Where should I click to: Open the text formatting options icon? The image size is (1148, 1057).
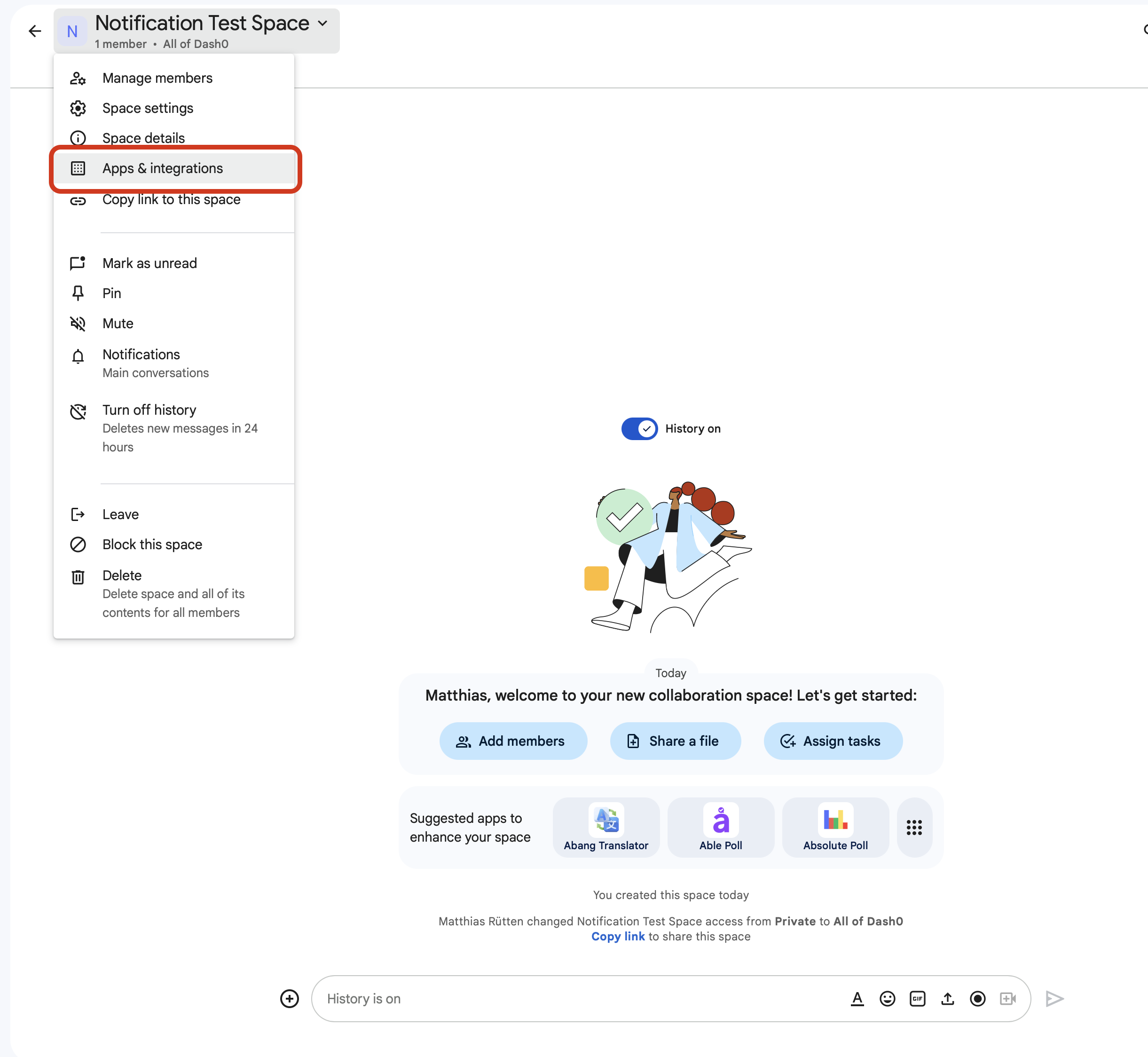[857, 999]
